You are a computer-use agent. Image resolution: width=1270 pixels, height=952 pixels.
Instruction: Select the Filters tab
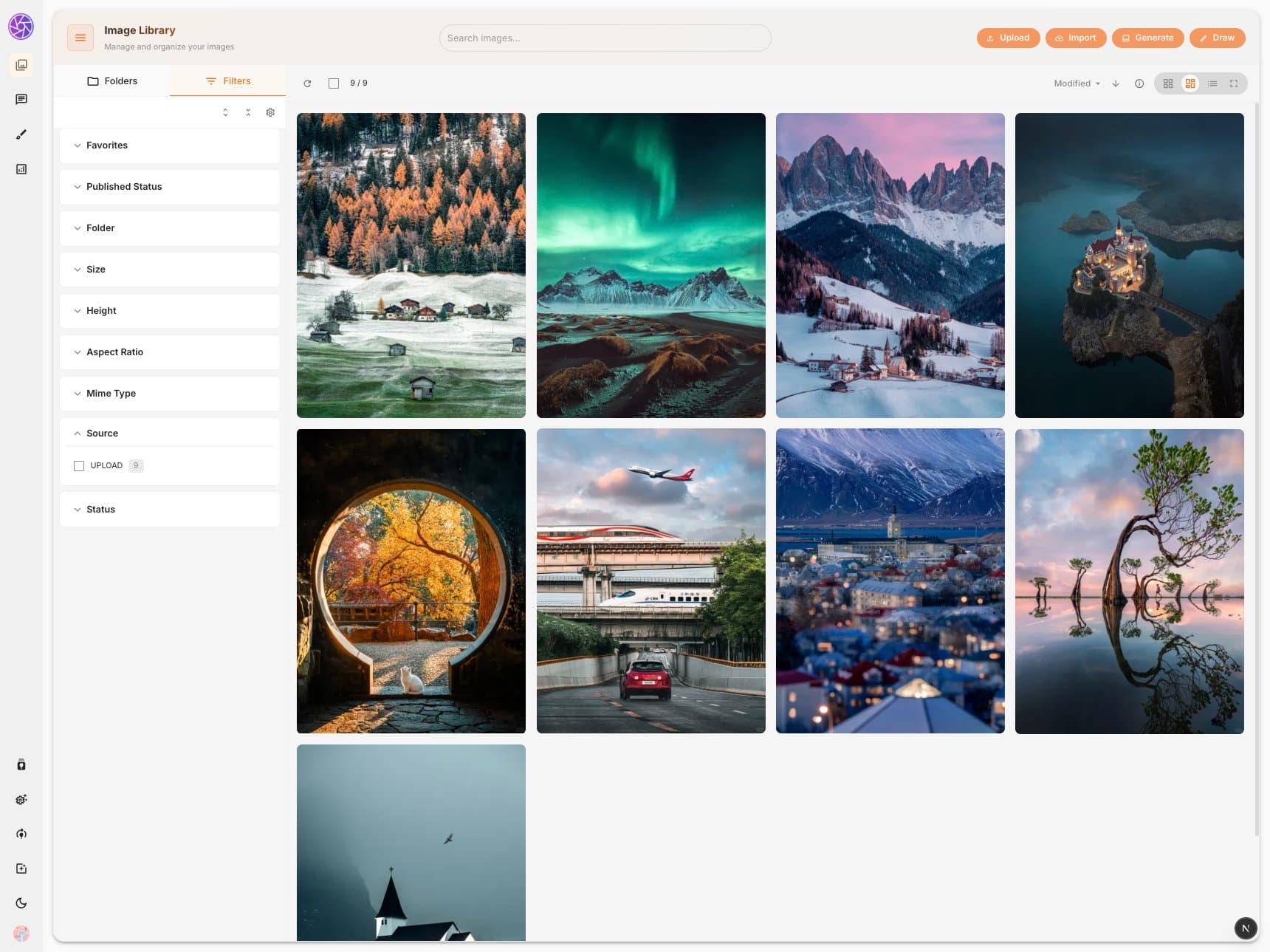point(227,81)
